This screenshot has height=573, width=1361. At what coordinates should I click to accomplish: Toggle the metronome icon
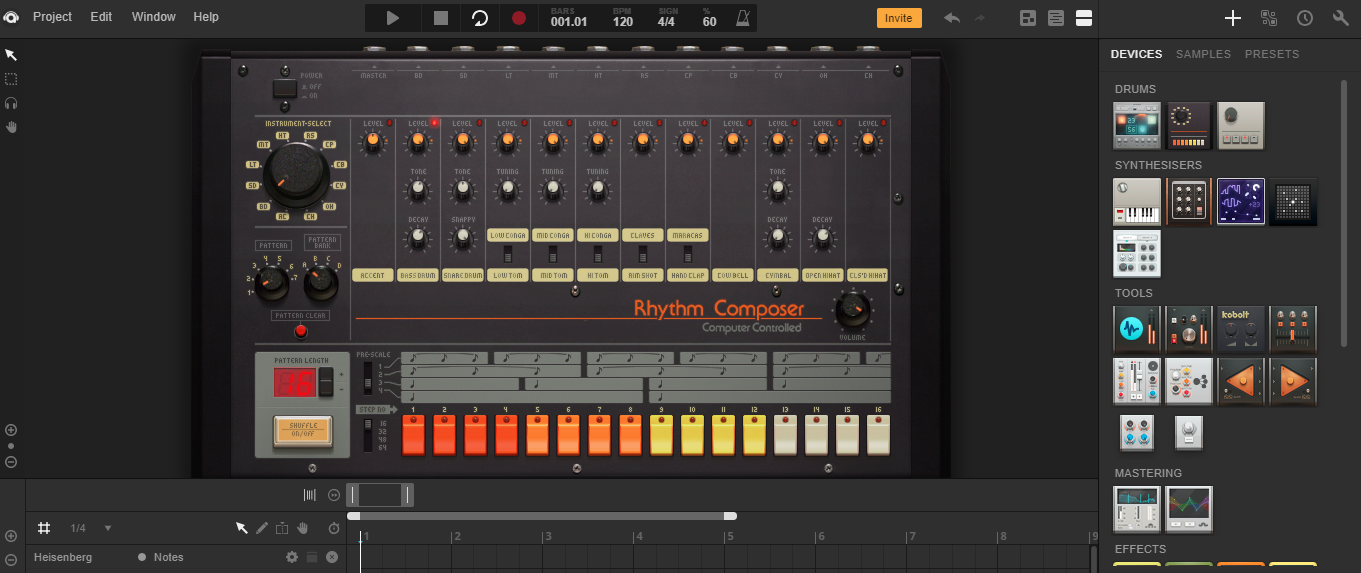(741, 18)
